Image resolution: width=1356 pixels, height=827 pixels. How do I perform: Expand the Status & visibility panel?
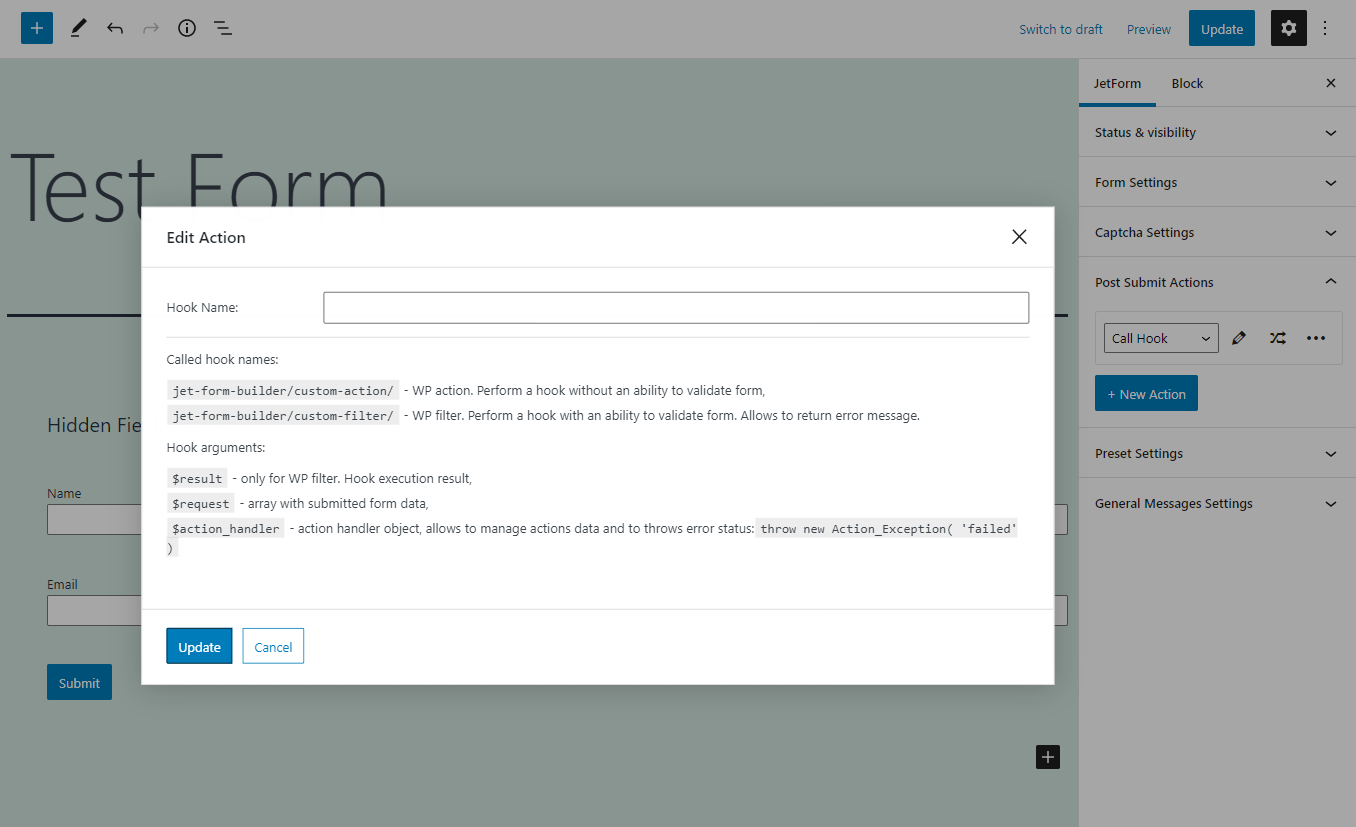(x=1217, y=132)
